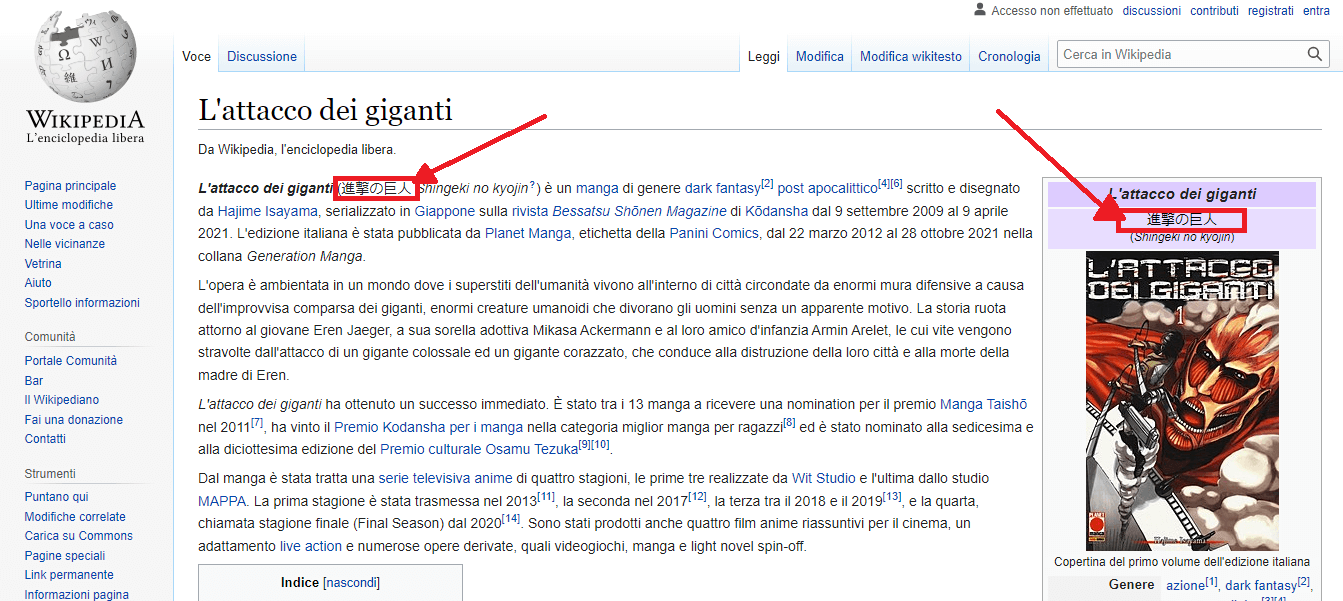Screen dimensions: 1343x601
Task: Click Puntano qui tool link
Action: (56, 497)
